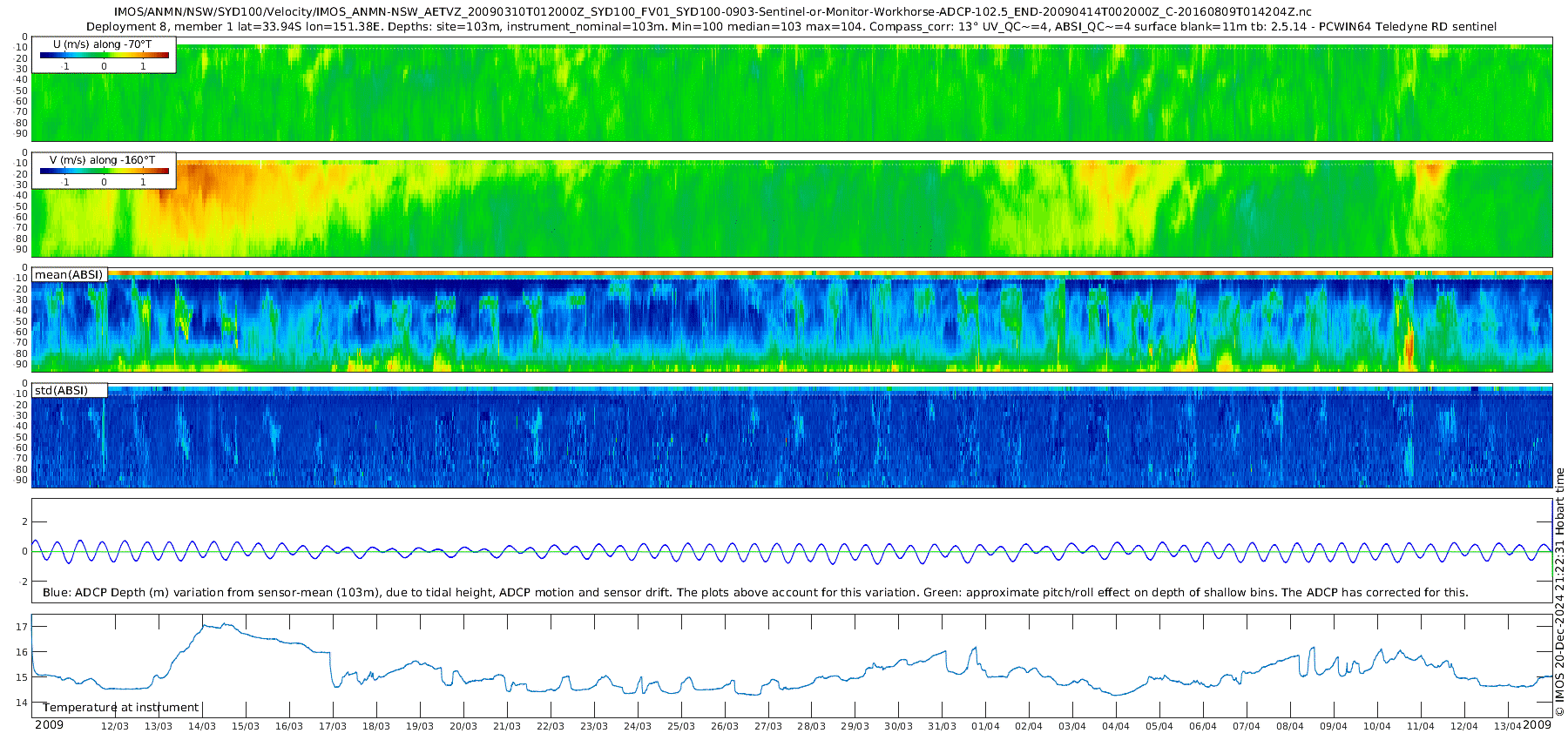
Task: Click the 13/04 date tick label
Action: [x=1507, y=726]
